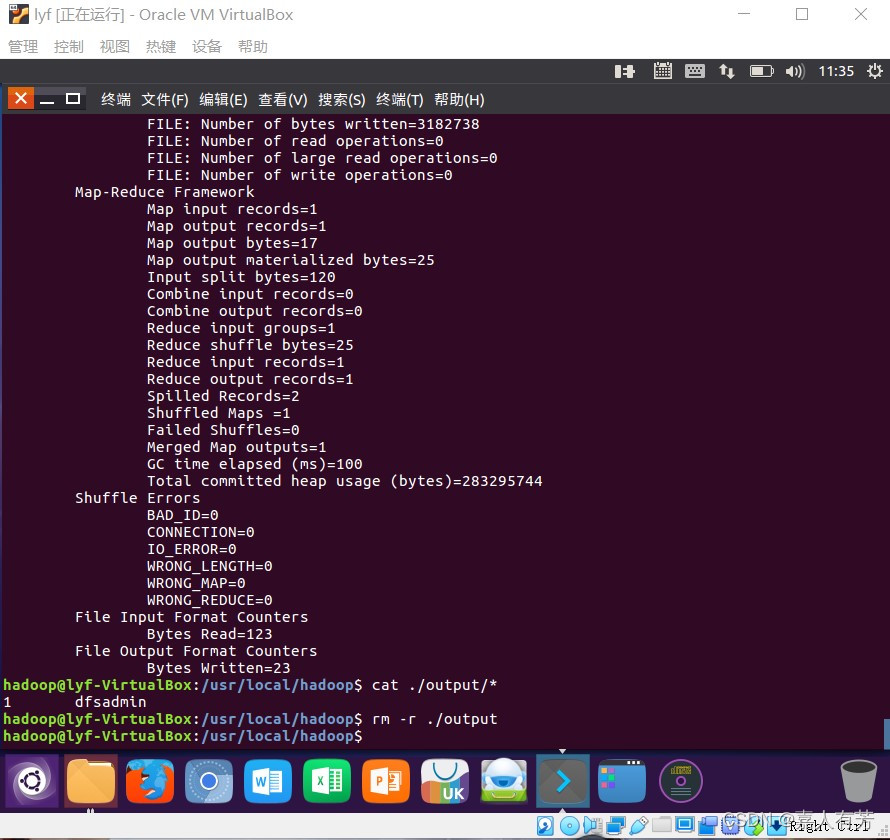Open terminal 查看(V) menu
The width and height of the screenshot is (890, 840).
(283, 100)
